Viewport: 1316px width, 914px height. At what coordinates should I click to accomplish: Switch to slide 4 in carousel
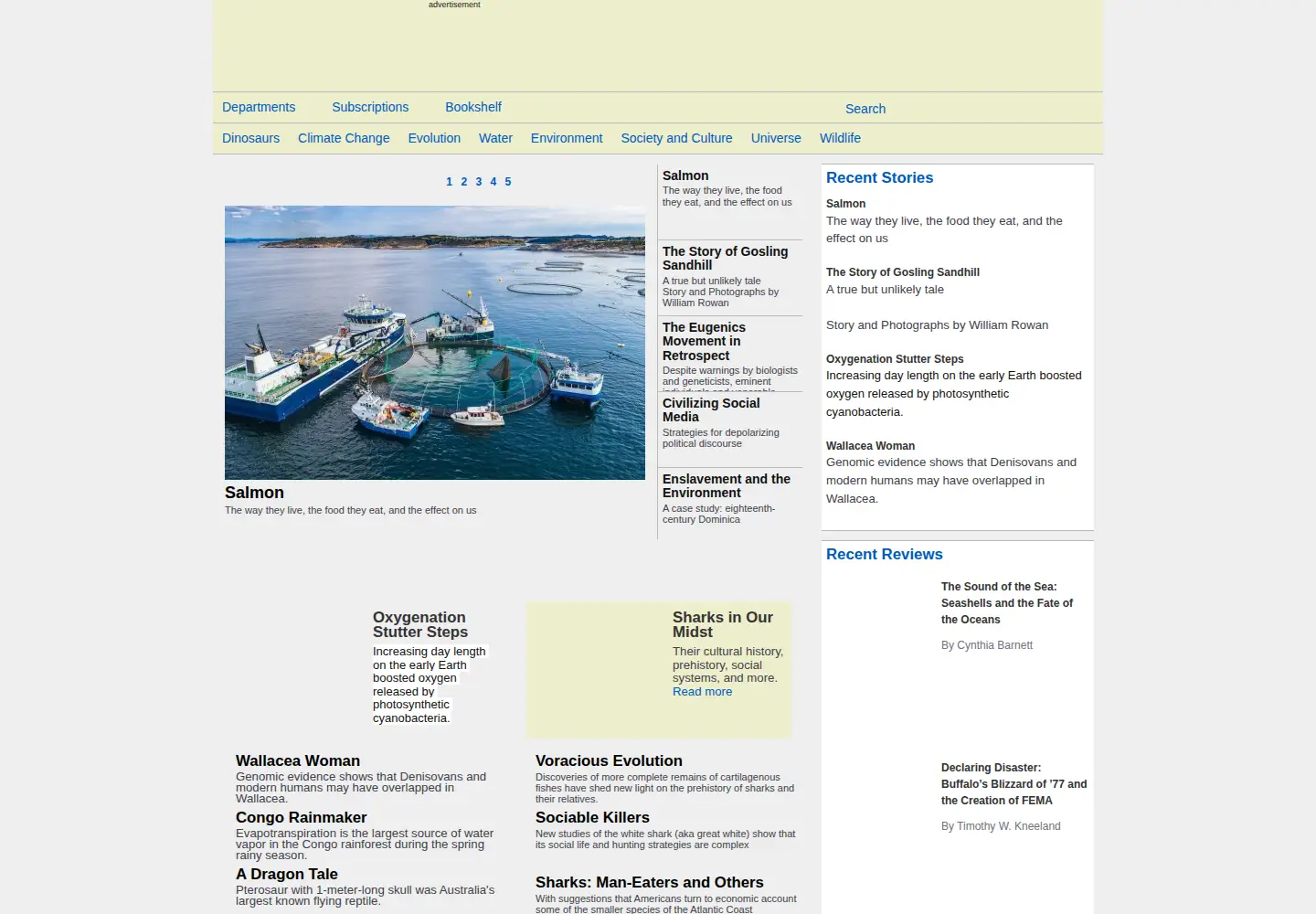pos(493,182)
